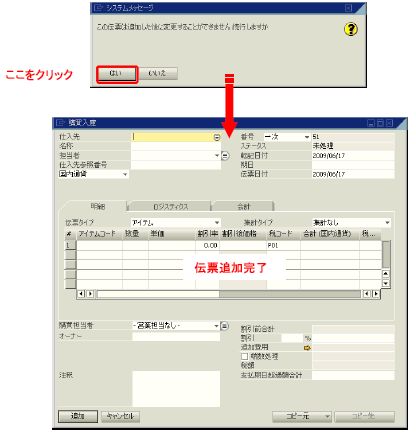Click the yellow arrow link beside 追加費用
Screen dimensions: 416x433
pos(307,348)
